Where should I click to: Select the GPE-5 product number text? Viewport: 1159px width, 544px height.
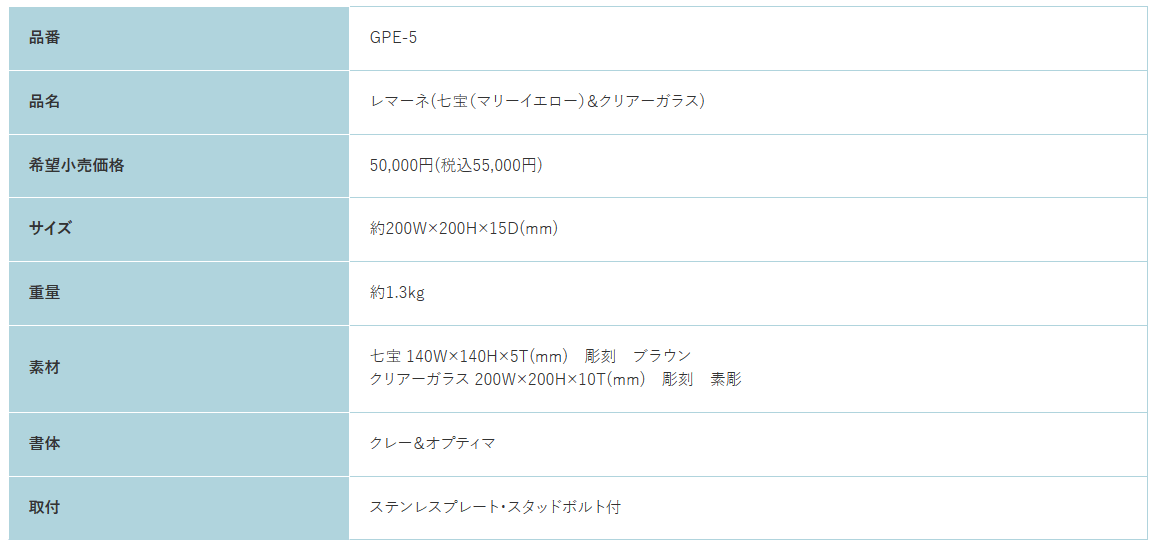coord(393,38)
